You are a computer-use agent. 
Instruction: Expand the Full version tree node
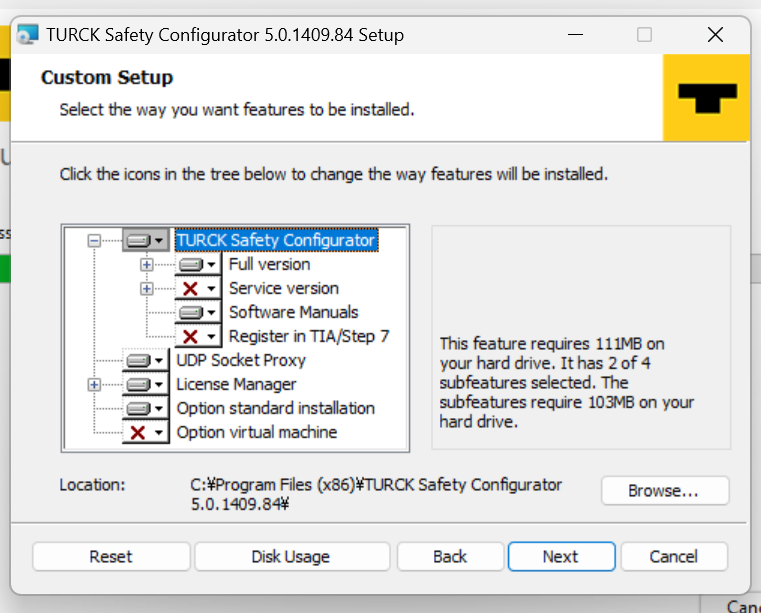click(146, 265)
